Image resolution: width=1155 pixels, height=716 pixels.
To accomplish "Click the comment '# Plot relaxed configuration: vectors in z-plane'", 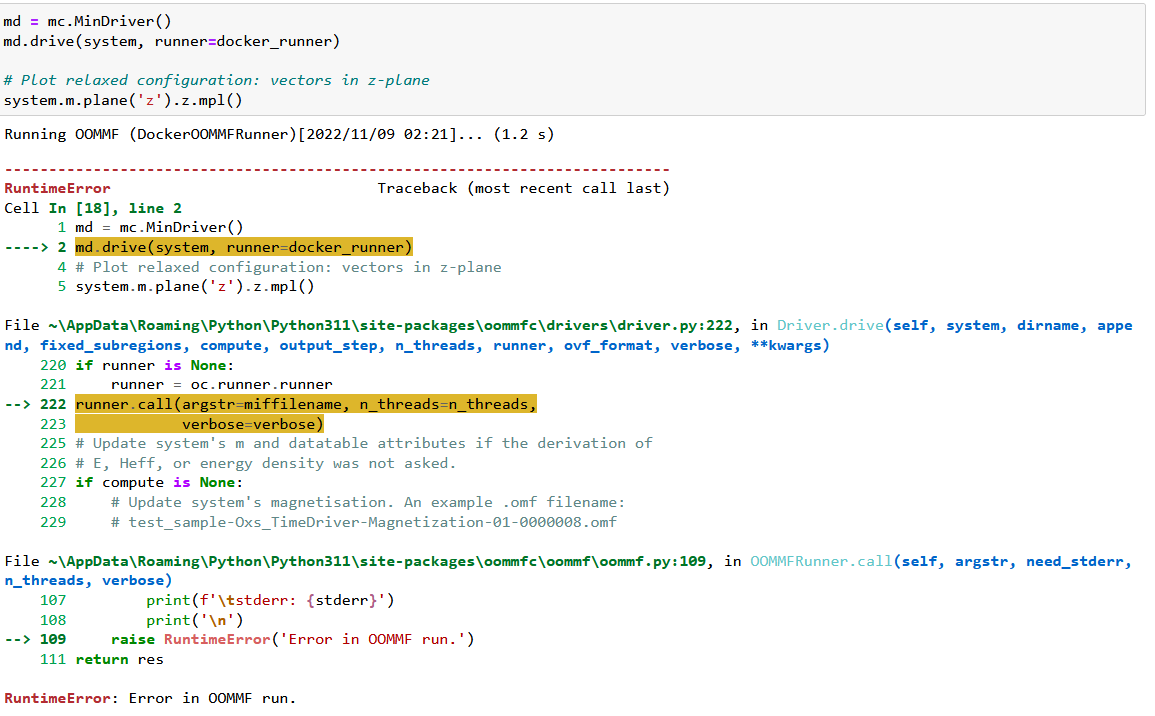I will 217,80.
